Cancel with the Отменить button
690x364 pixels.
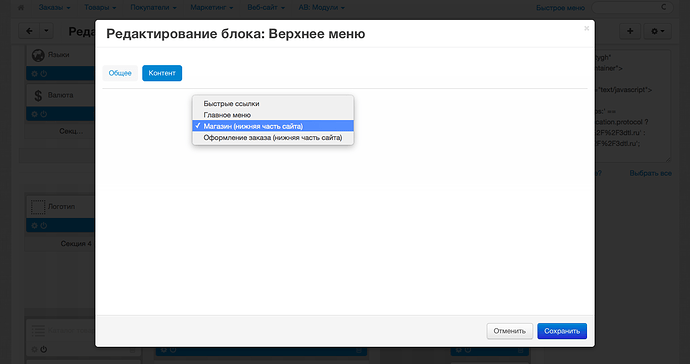[x=510, y=331]
